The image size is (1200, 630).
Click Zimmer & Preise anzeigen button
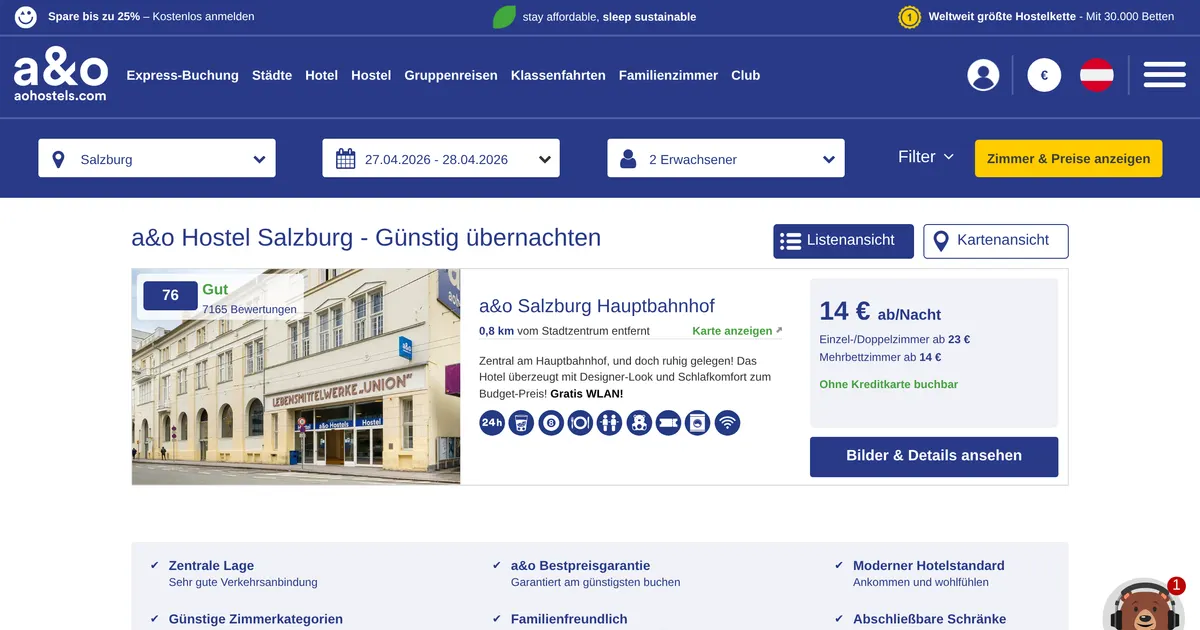pos(1069,158)
